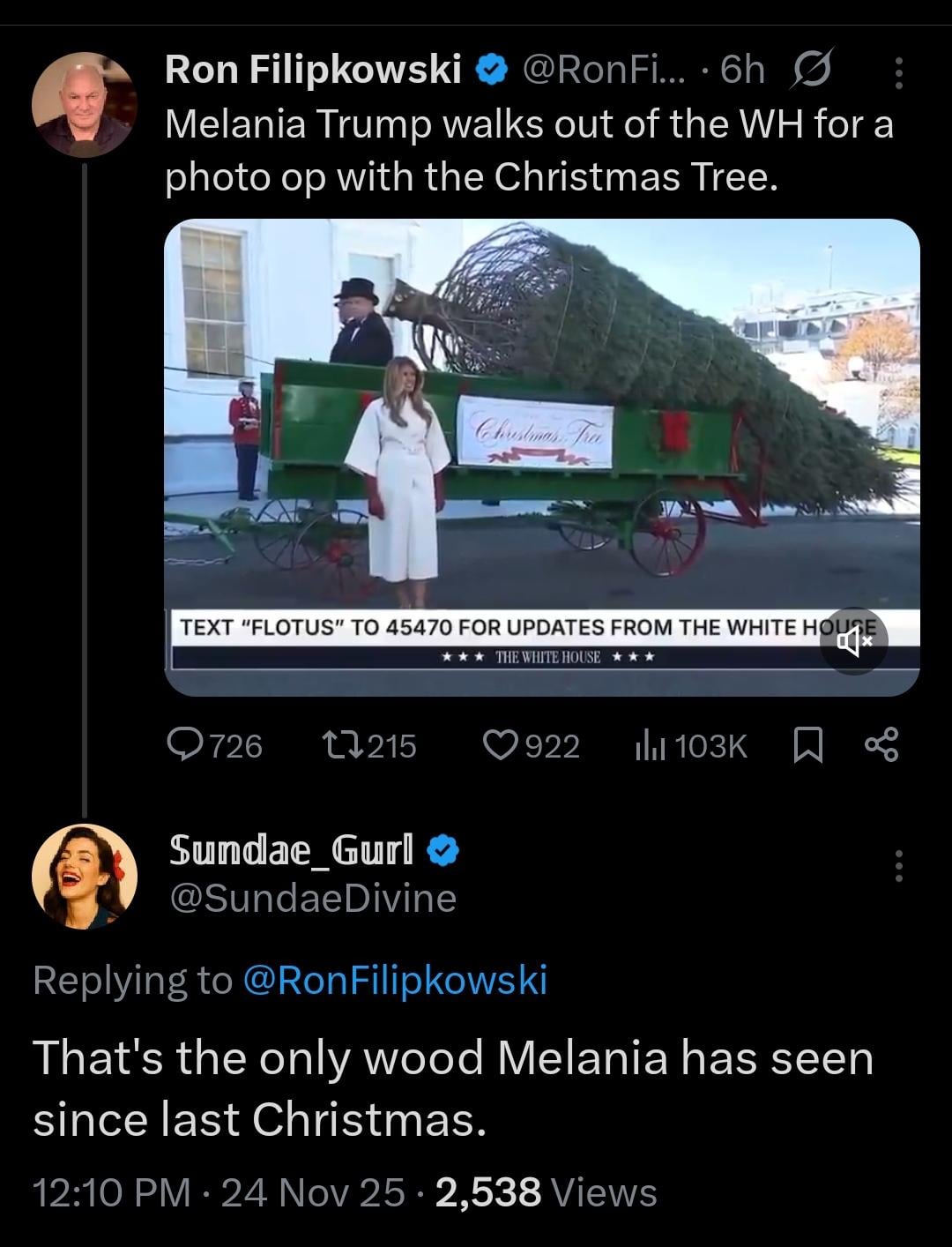The height and width of the screenshot is (1247, 952).
Task: Open Sundae_Gurl's profile avatar
Action: [x=85, y=877]
